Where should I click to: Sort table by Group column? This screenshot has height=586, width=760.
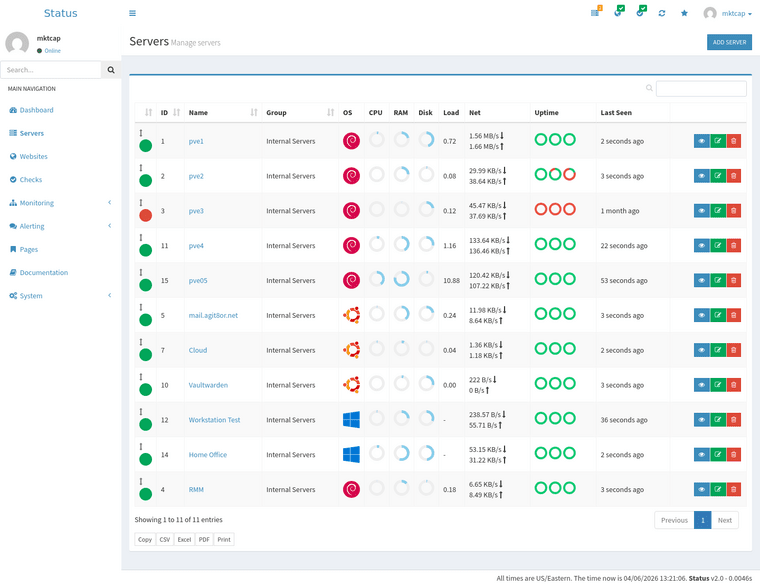(x=300, y=112)
